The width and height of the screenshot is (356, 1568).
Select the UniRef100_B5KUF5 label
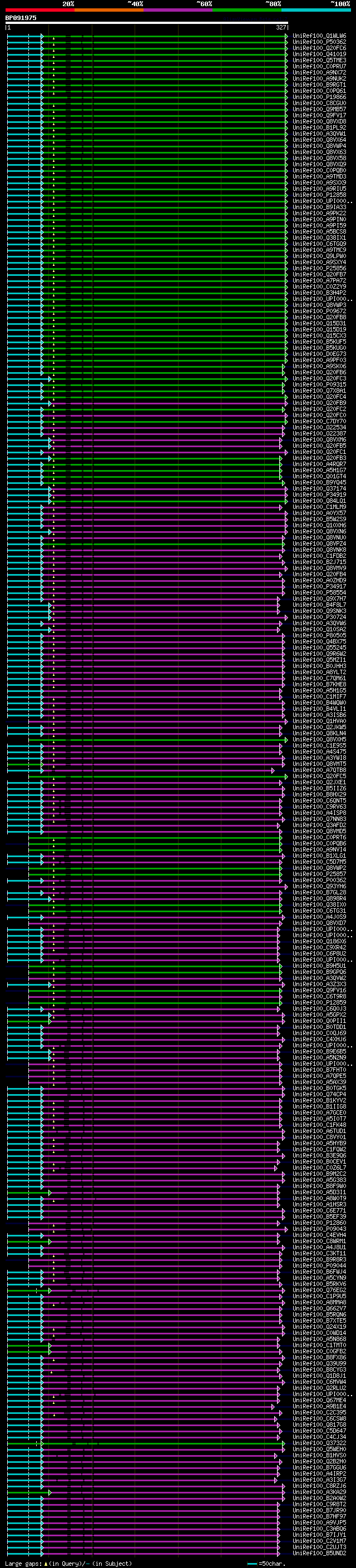click(319, 342)
